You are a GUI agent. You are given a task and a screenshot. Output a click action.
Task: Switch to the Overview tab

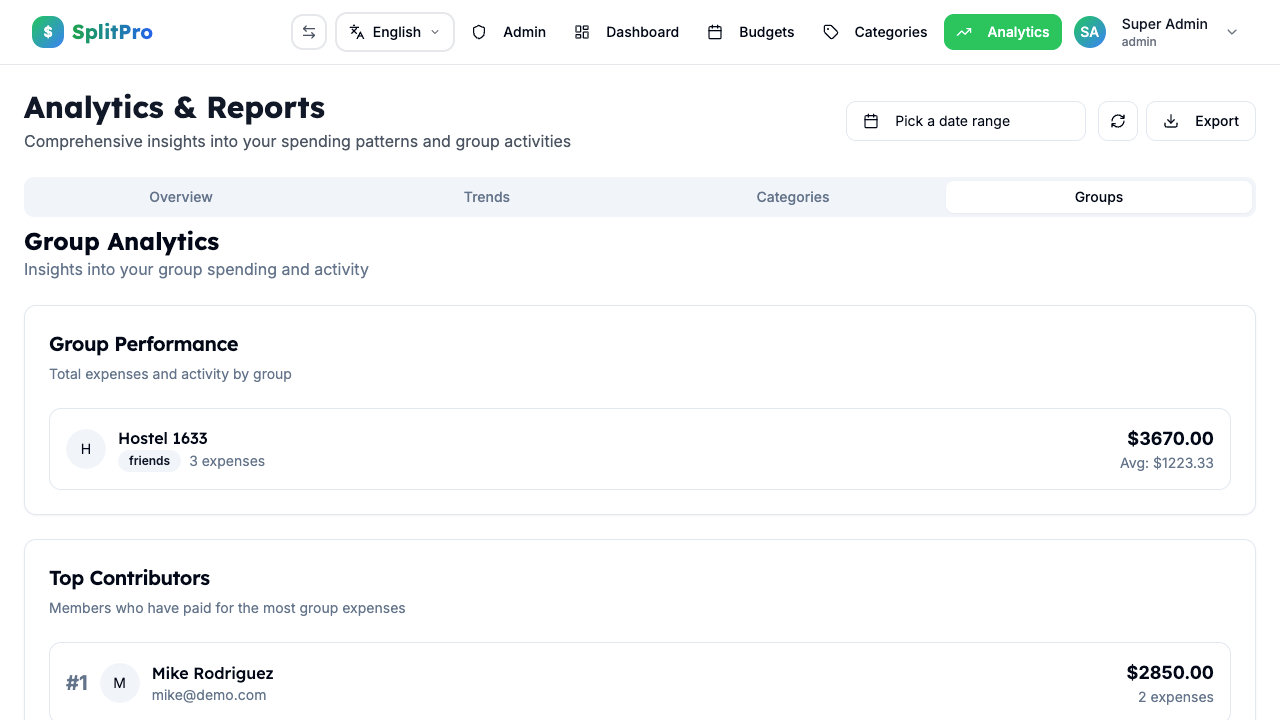click(x=180, y=196)
